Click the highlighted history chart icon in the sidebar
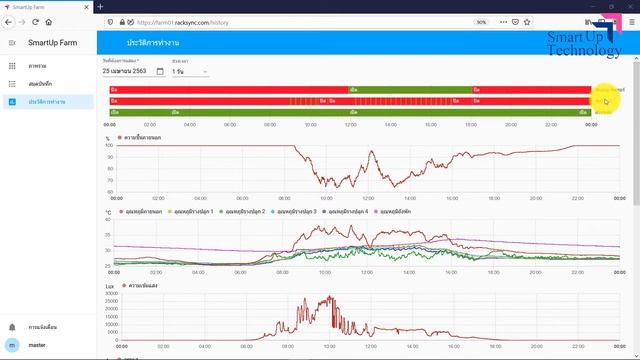 [x=12, y=102]
